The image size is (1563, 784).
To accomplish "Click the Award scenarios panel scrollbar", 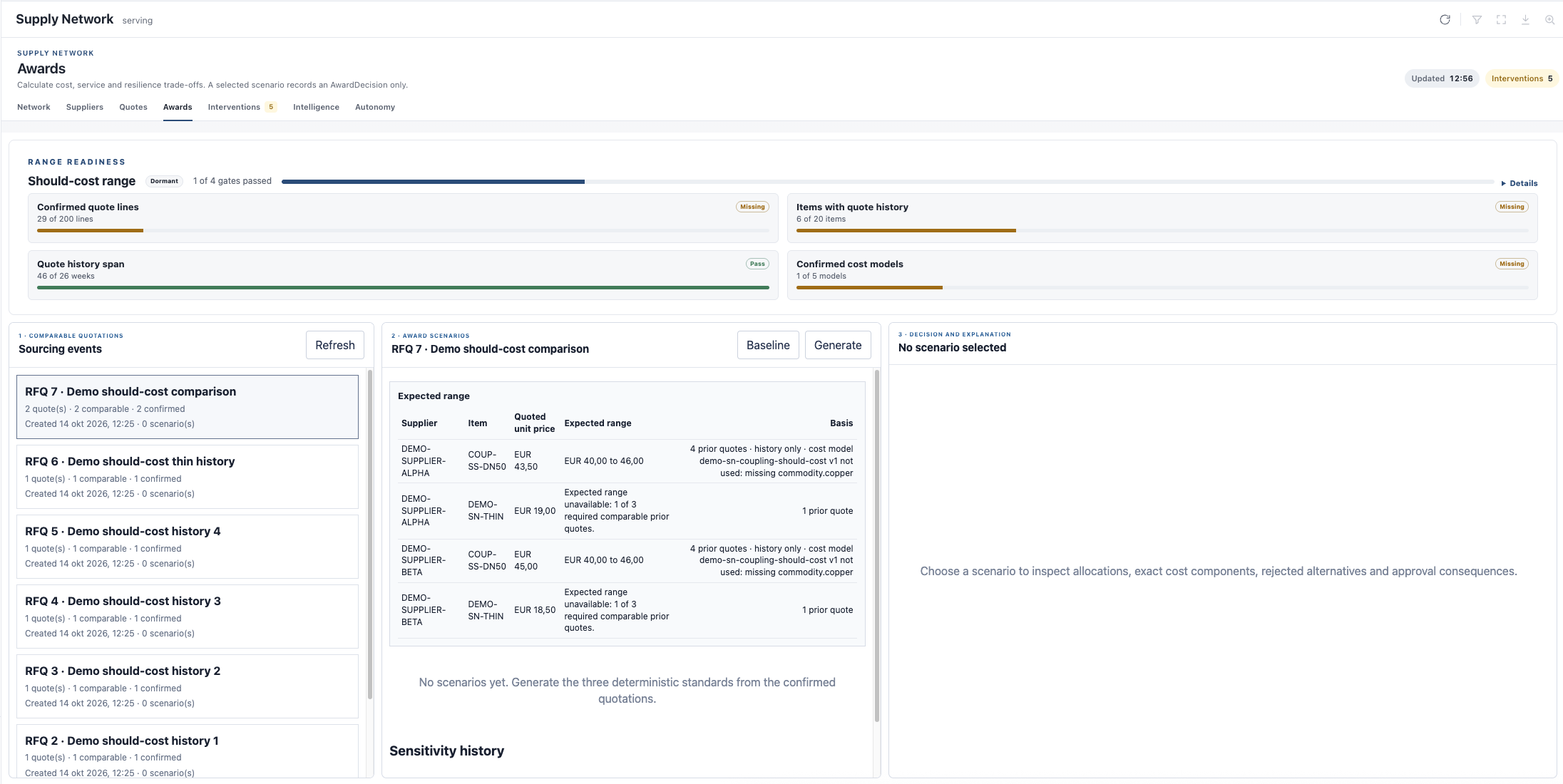I will click(x=877, y=546).
